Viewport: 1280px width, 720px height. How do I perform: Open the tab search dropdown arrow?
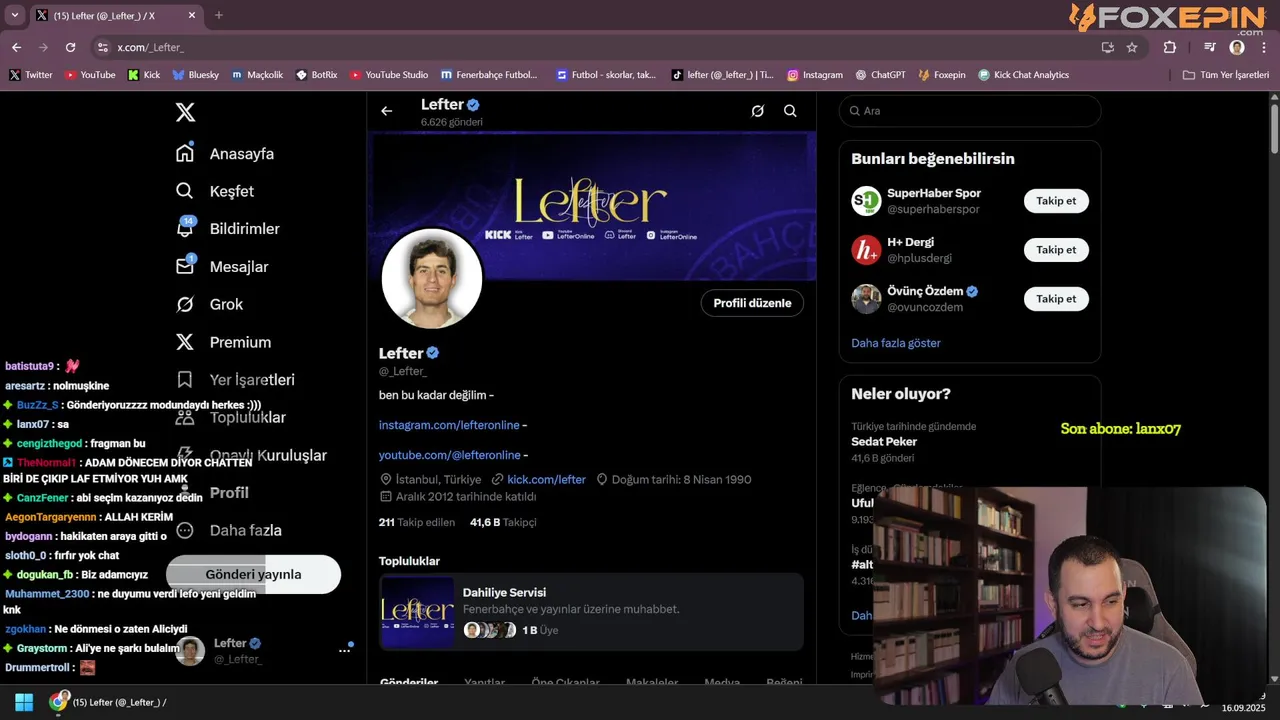pos(14,15)
